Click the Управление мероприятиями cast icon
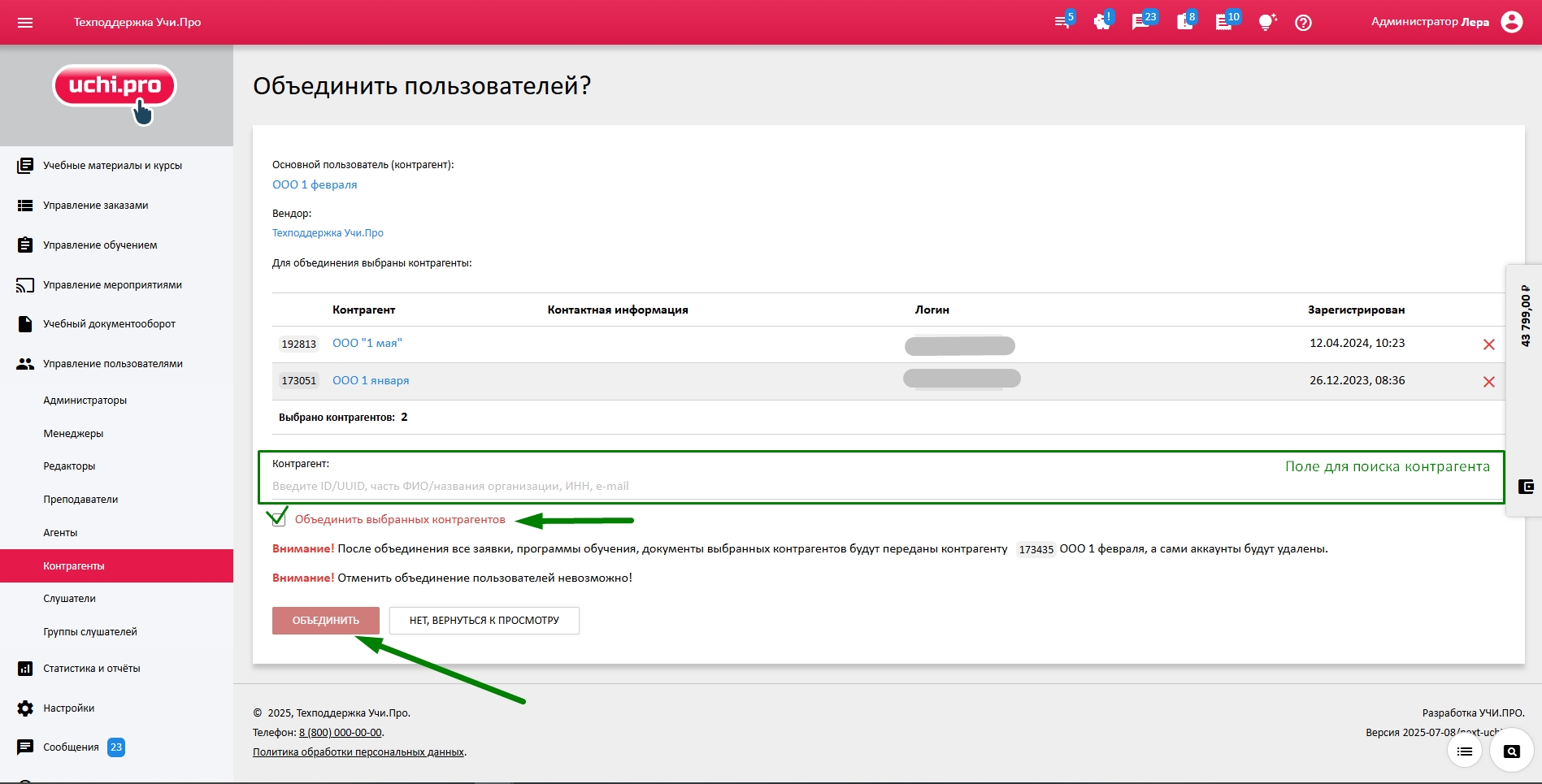Screen dimensions: 1542x784 25,285
